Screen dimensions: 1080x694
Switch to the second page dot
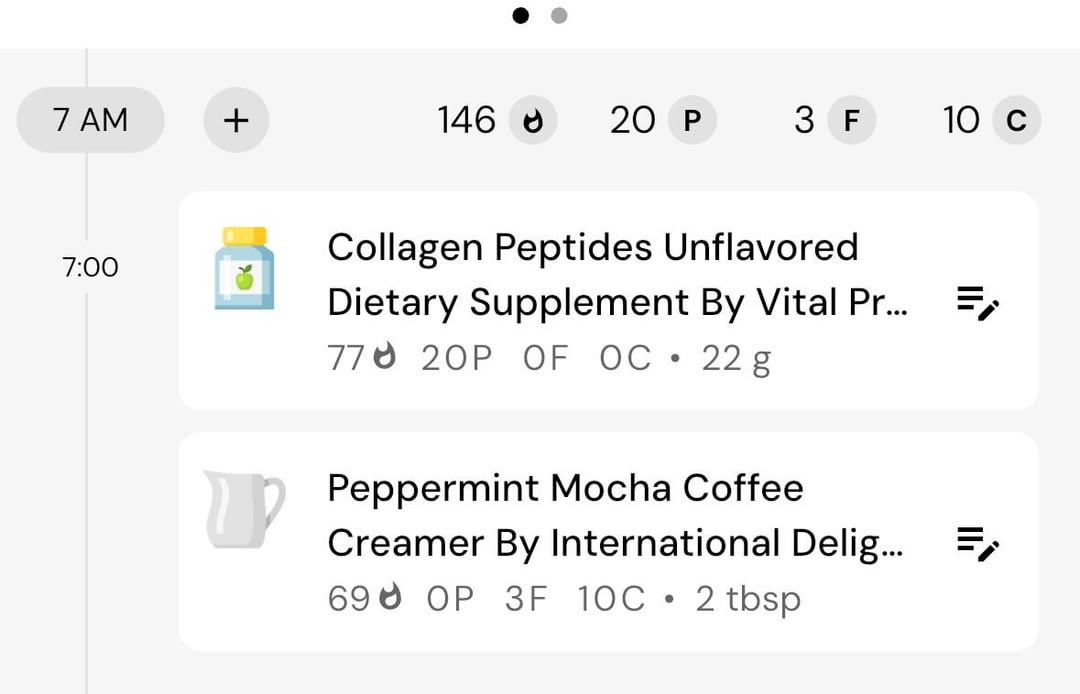[559, 15]
